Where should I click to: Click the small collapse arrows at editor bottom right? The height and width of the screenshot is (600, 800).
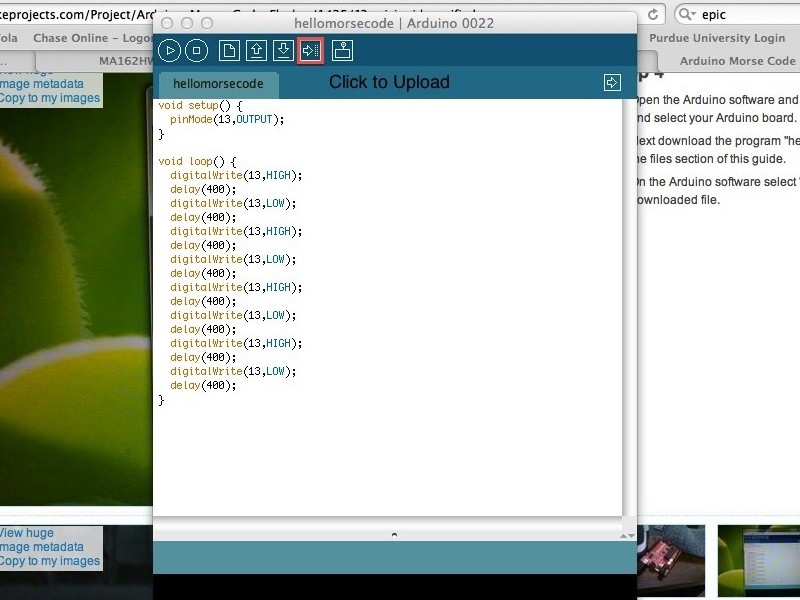pos(627,536)
